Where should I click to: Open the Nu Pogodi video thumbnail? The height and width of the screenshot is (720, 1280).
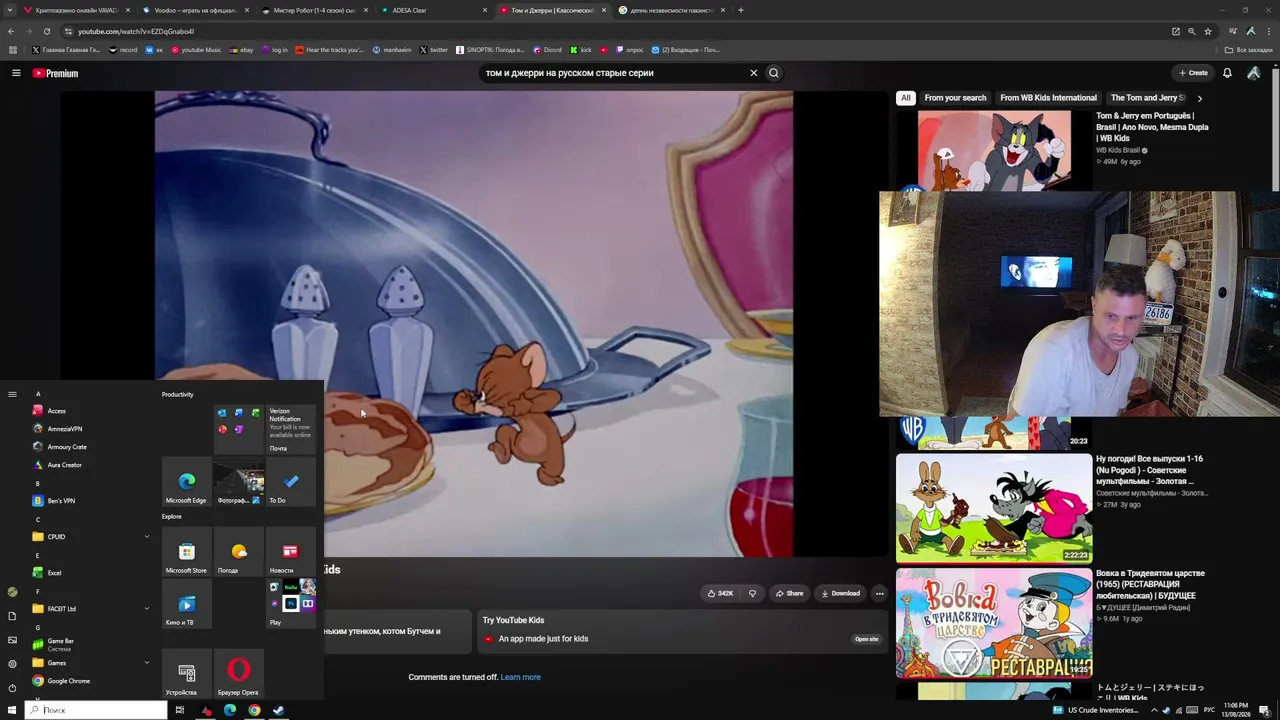click(994, 508)
